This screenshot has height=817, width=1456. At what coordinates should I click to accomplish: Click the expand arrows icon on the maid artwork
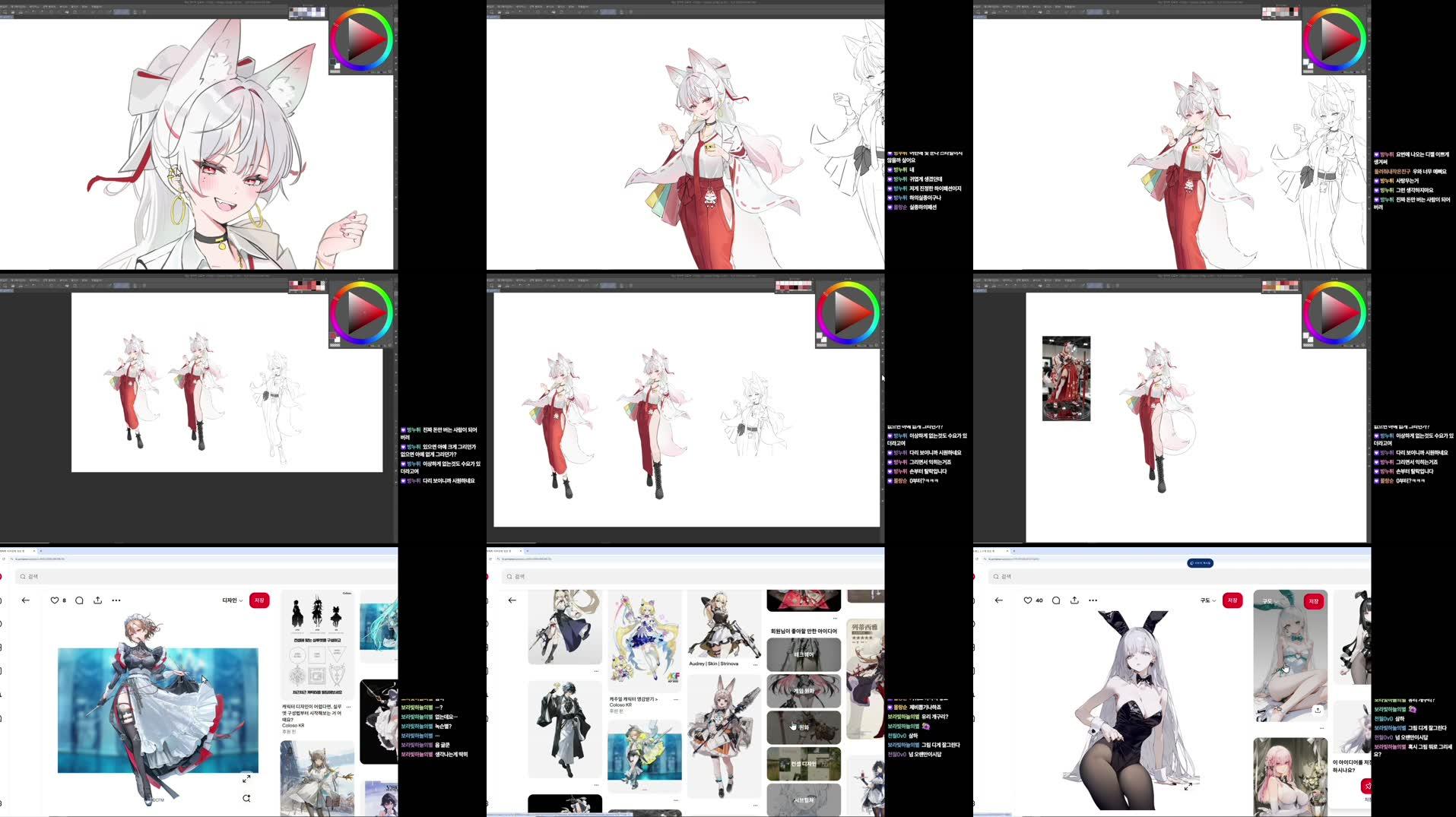point(247,778)
